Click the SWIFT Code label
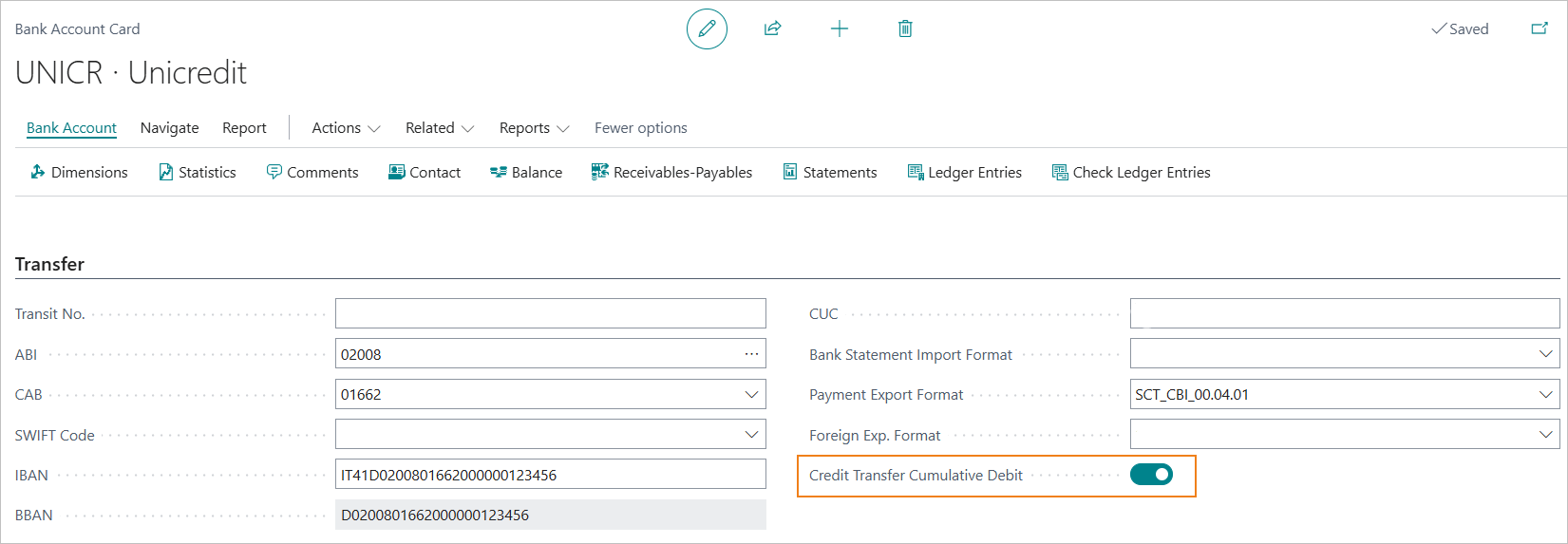 [x=54, y=435]
